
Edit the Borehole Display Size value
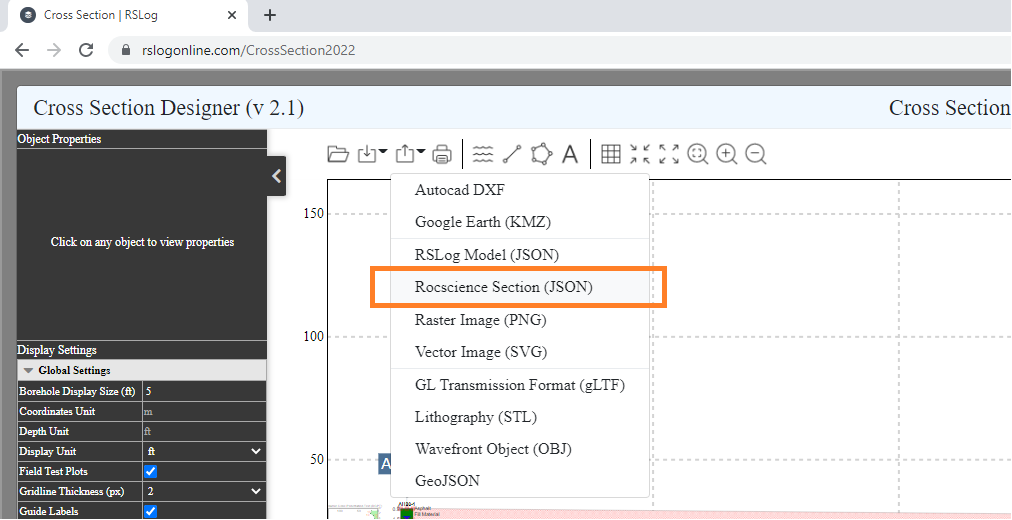pyautogui.click(x=204, y=391)
